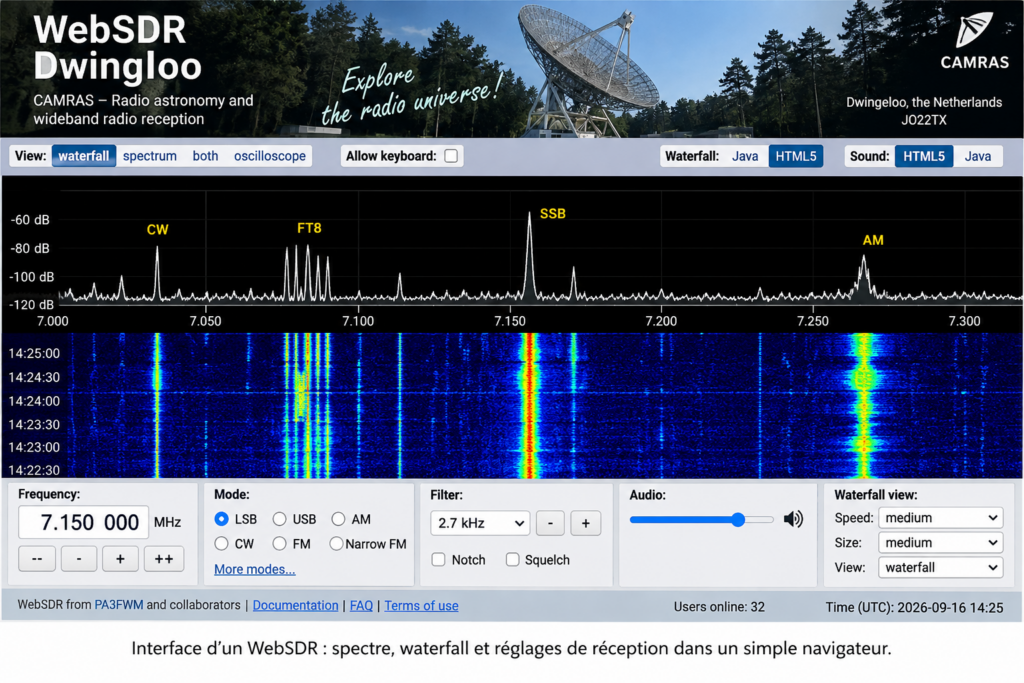
Task: Click the frequency single minus button
Action: (79, 559)
